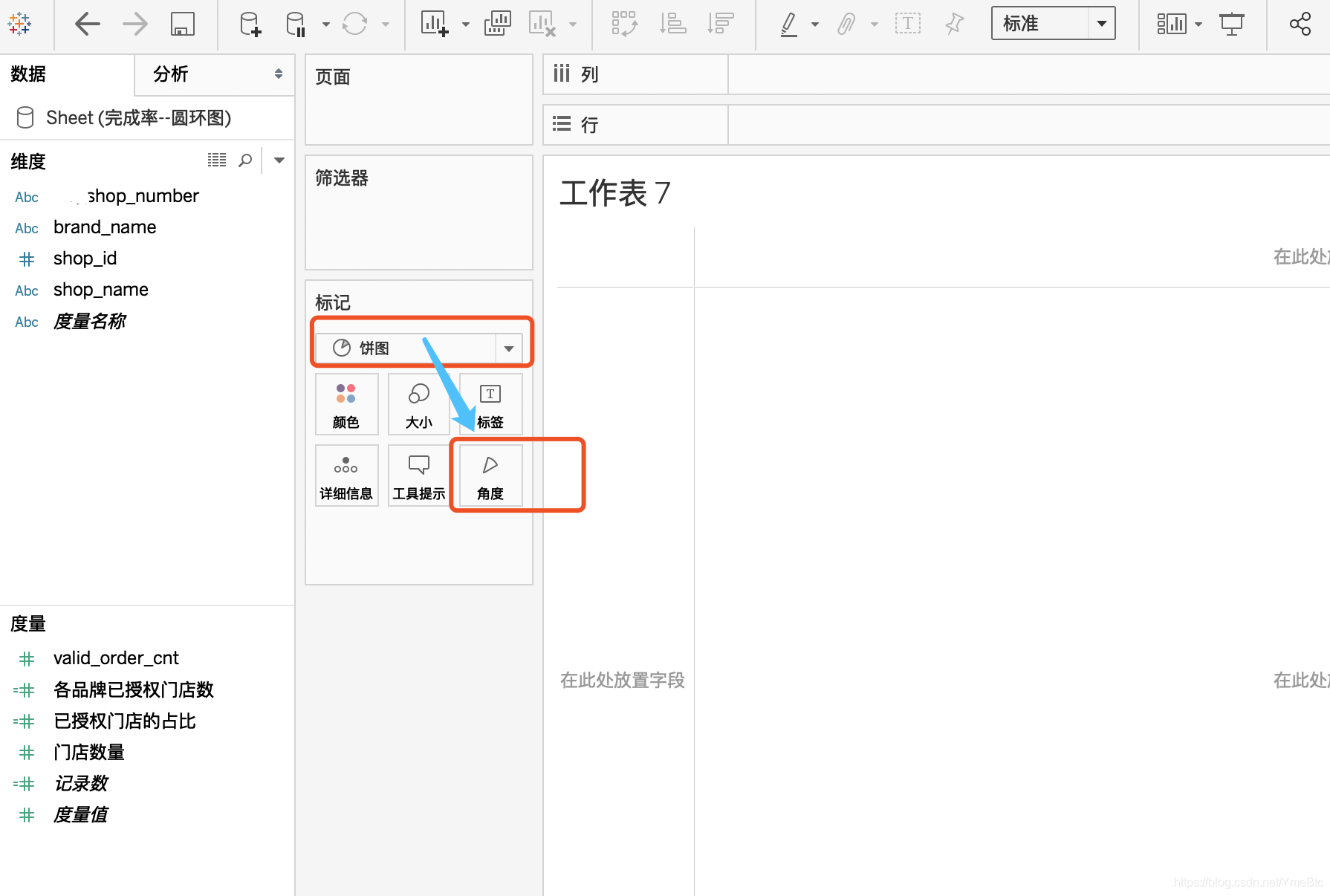The height and width of the screenshot is (896, 1330).
Task: Click the group members paperclip icon
Action: coord(846,24)
